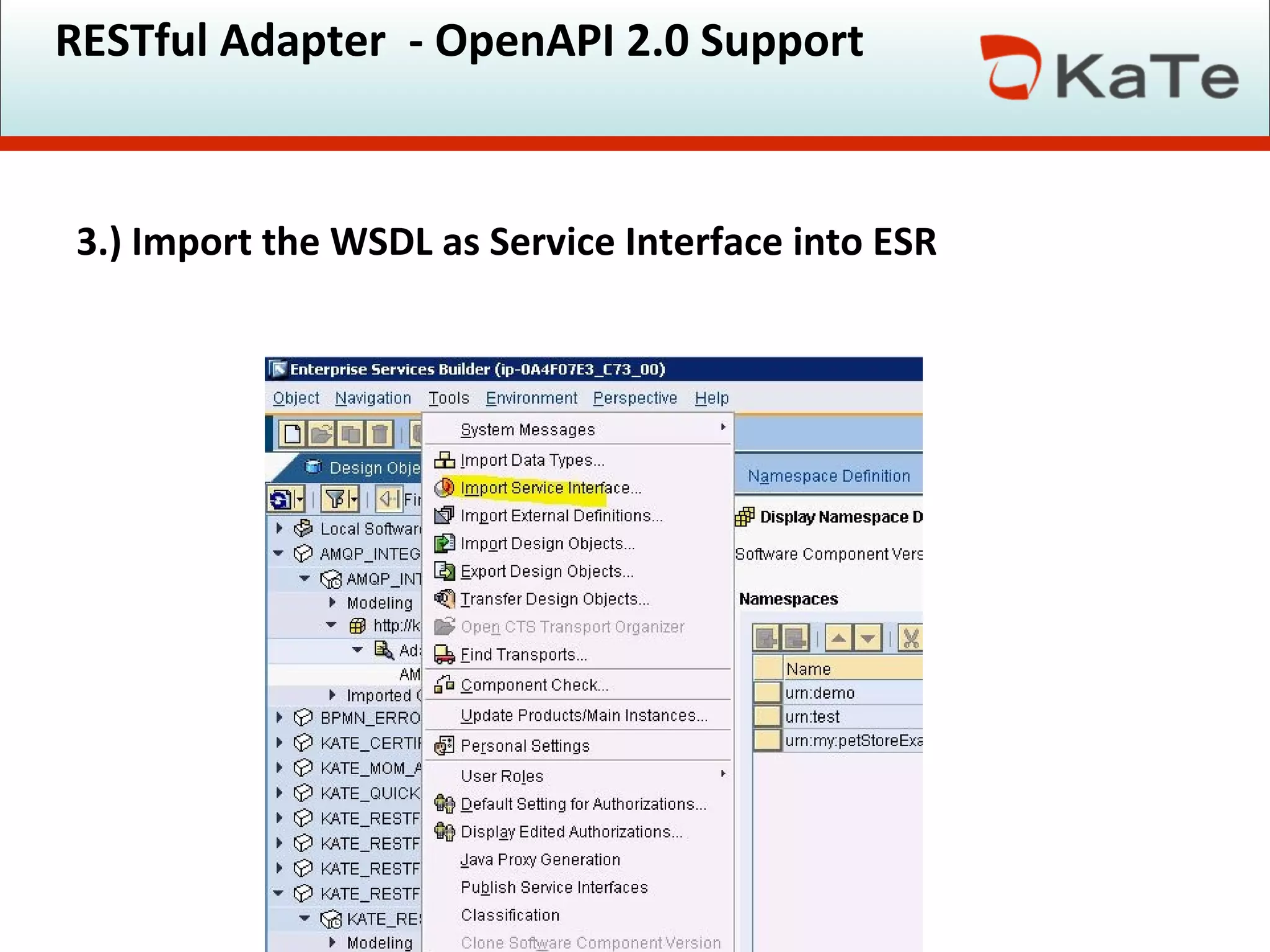Expand the Local Software node
The width and height of the screenshot is (1270, 952).
pos(279,528)
